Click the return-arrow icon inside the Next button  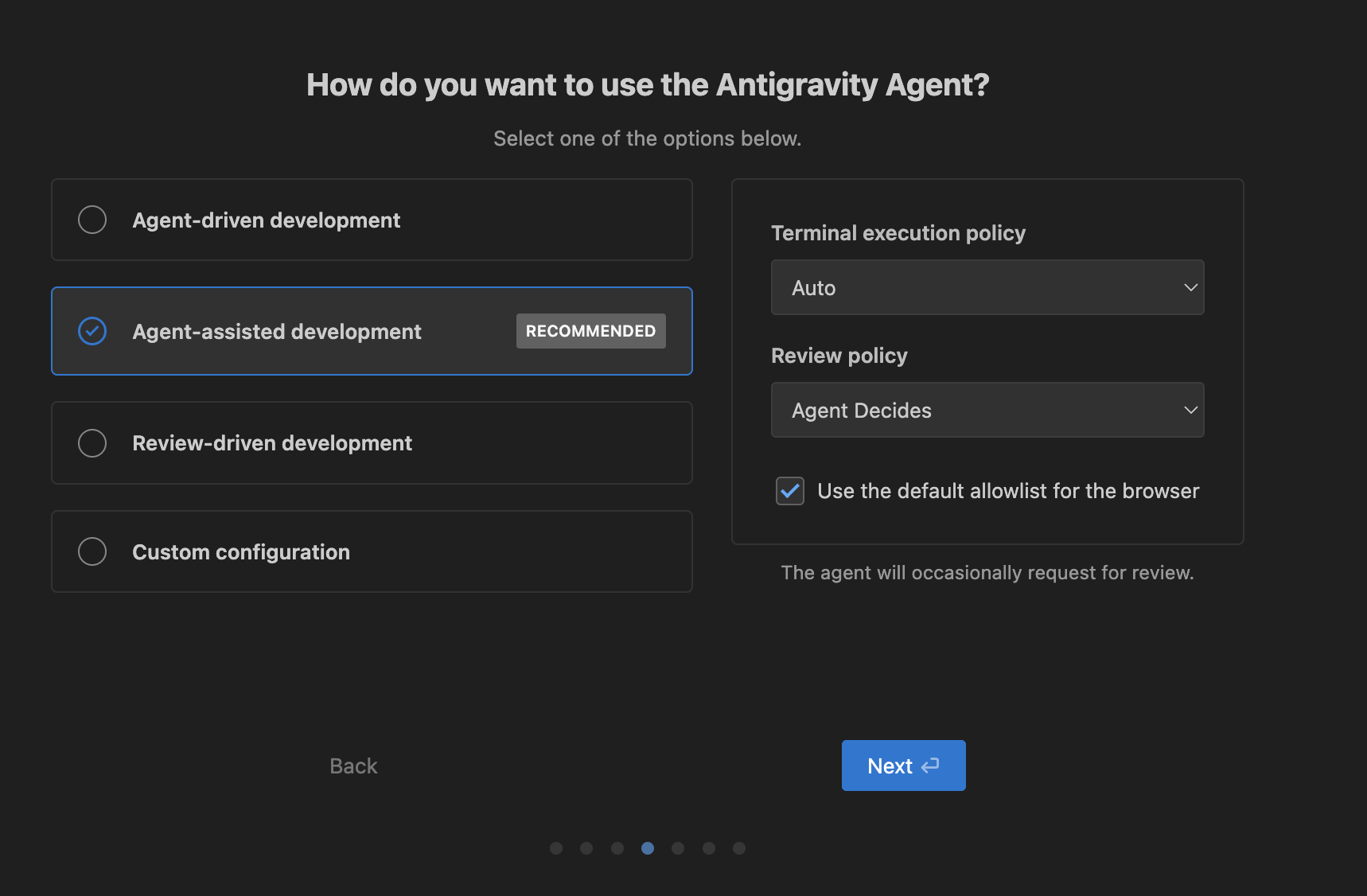(x=931, y=765)
